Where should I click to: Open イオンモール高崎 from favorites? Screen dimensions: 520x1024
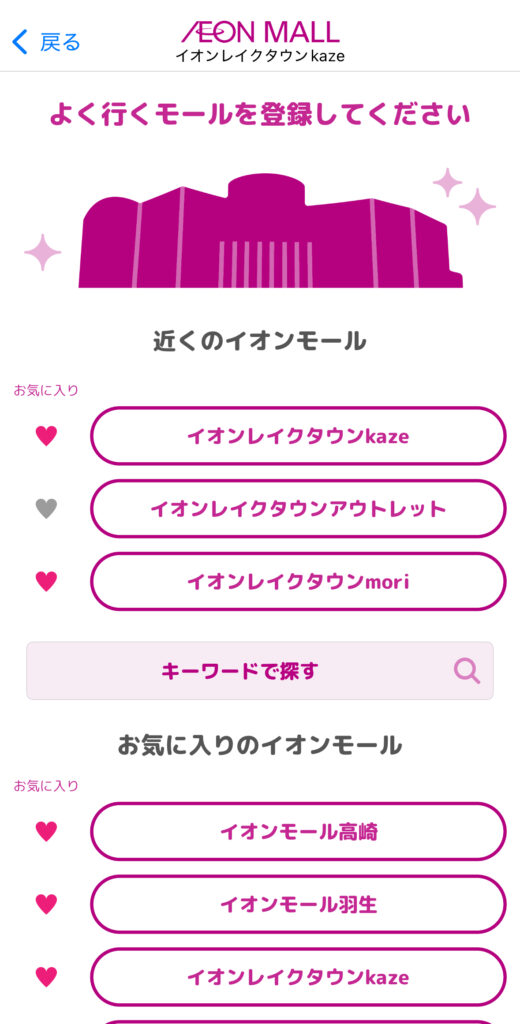298,831
